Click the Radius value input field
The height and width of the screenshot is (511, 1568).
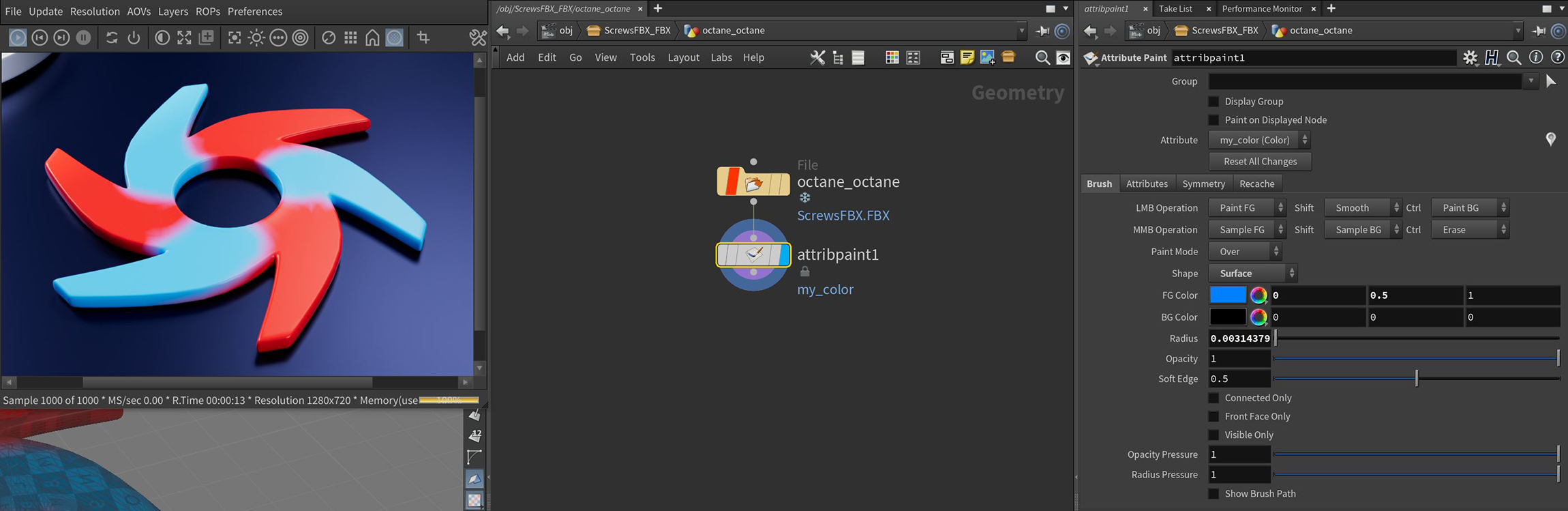[x=1239, y=338]
